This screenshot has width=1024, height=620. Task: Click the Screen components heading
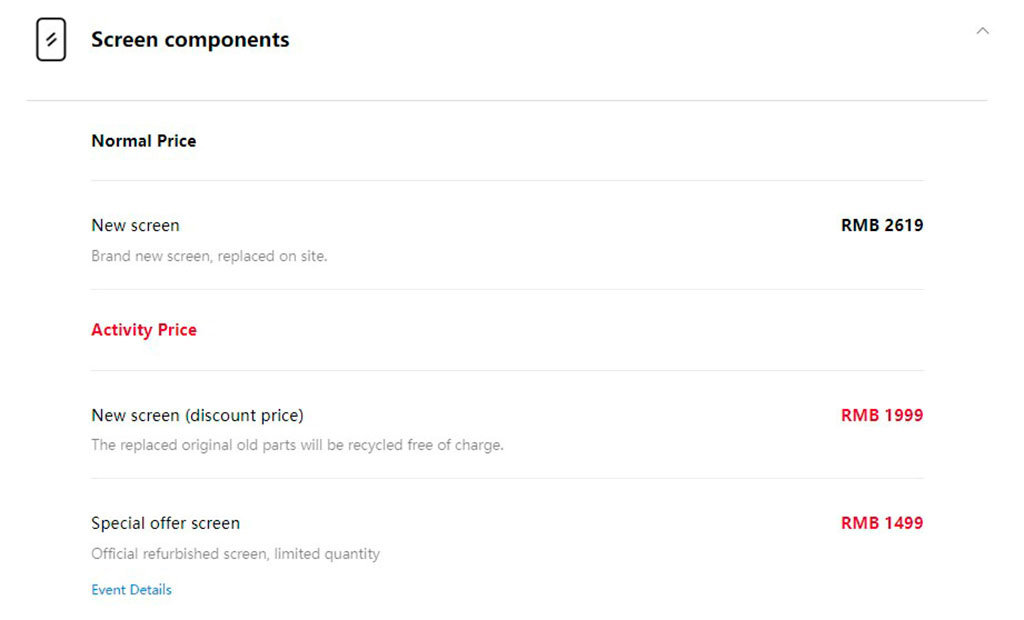coord(190,40)
